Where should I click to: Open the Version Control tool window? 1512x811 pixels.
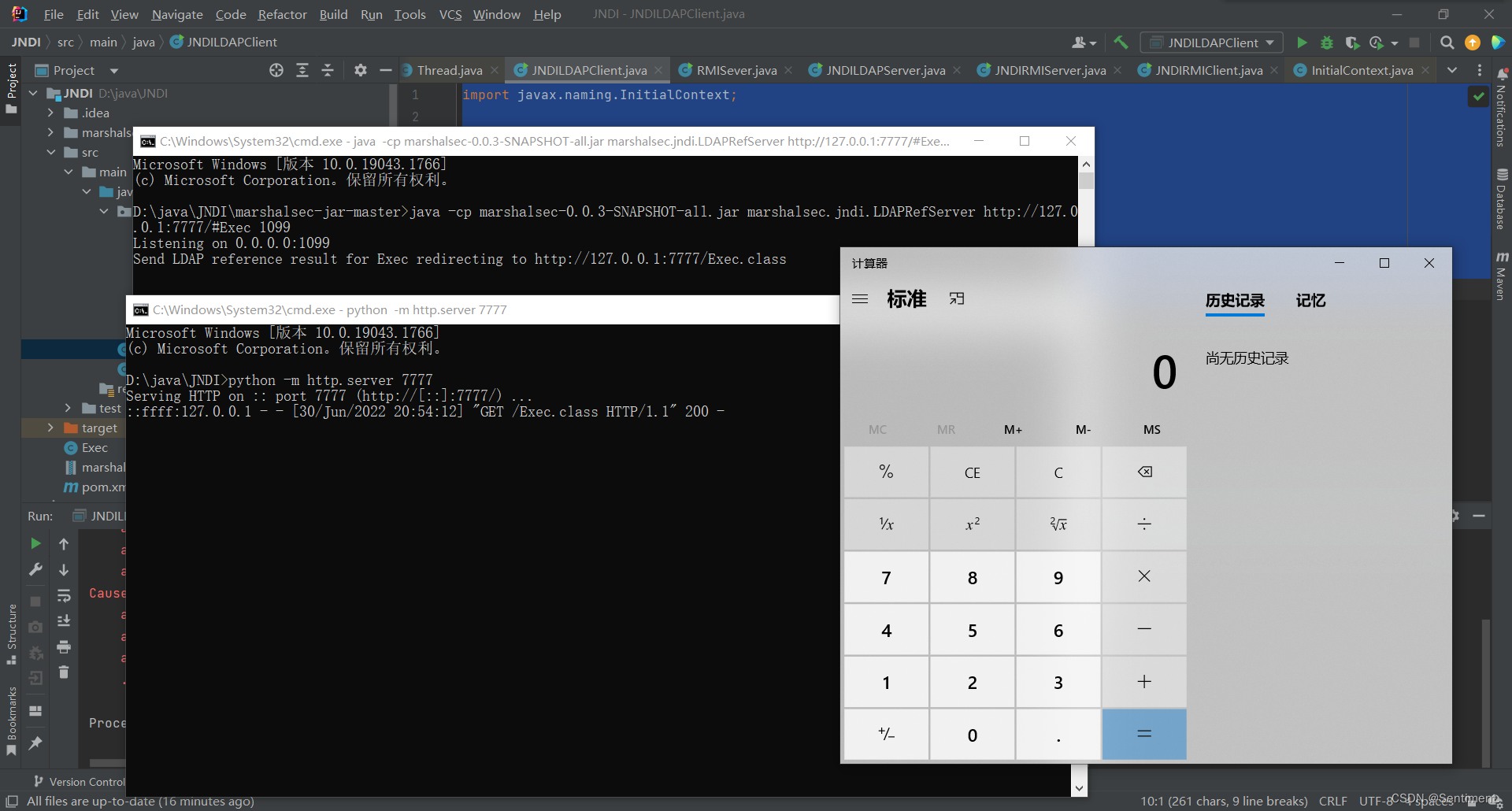(79, 782)
